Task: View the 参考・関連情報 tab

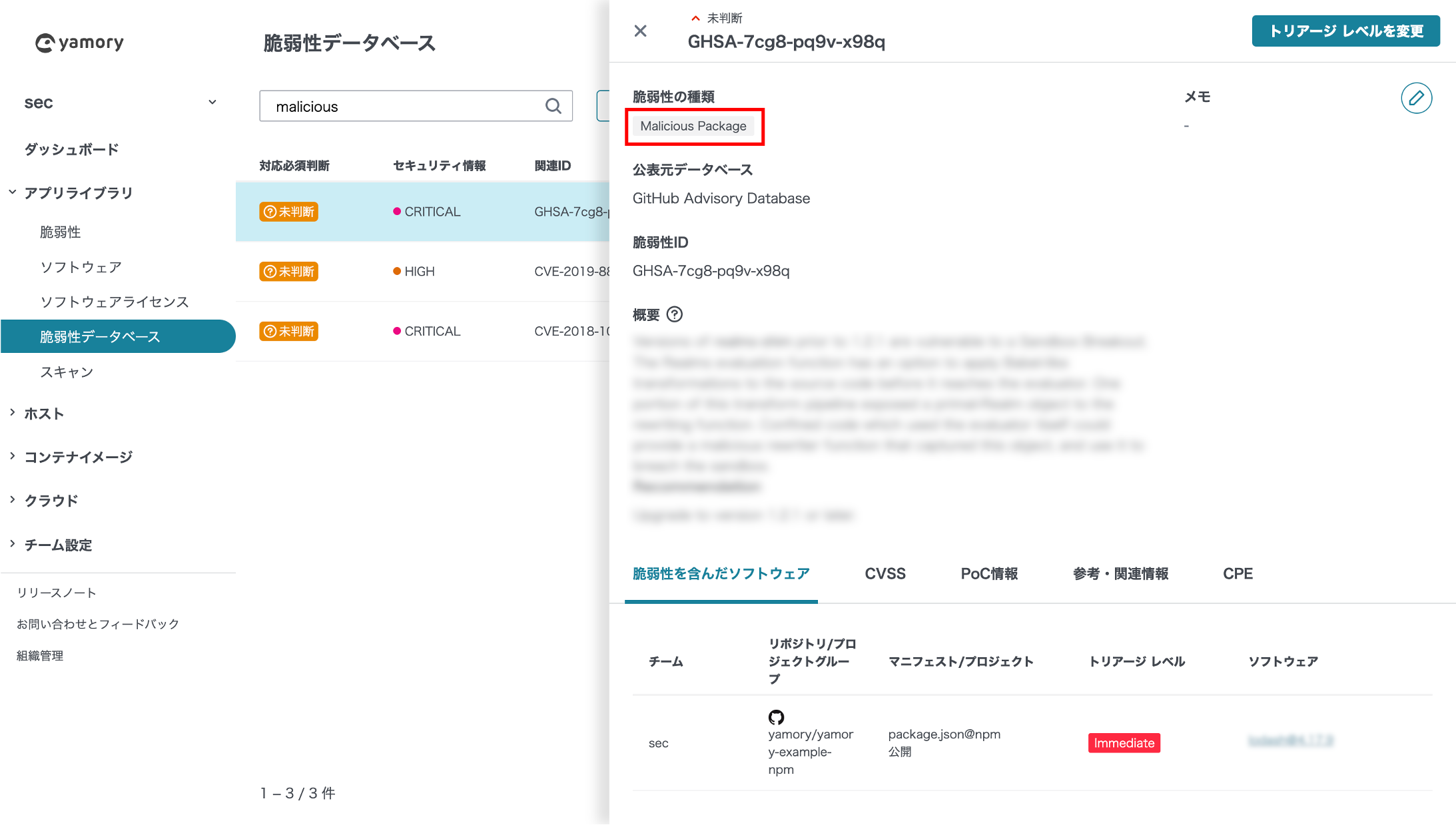Action: click(1120, 573)
